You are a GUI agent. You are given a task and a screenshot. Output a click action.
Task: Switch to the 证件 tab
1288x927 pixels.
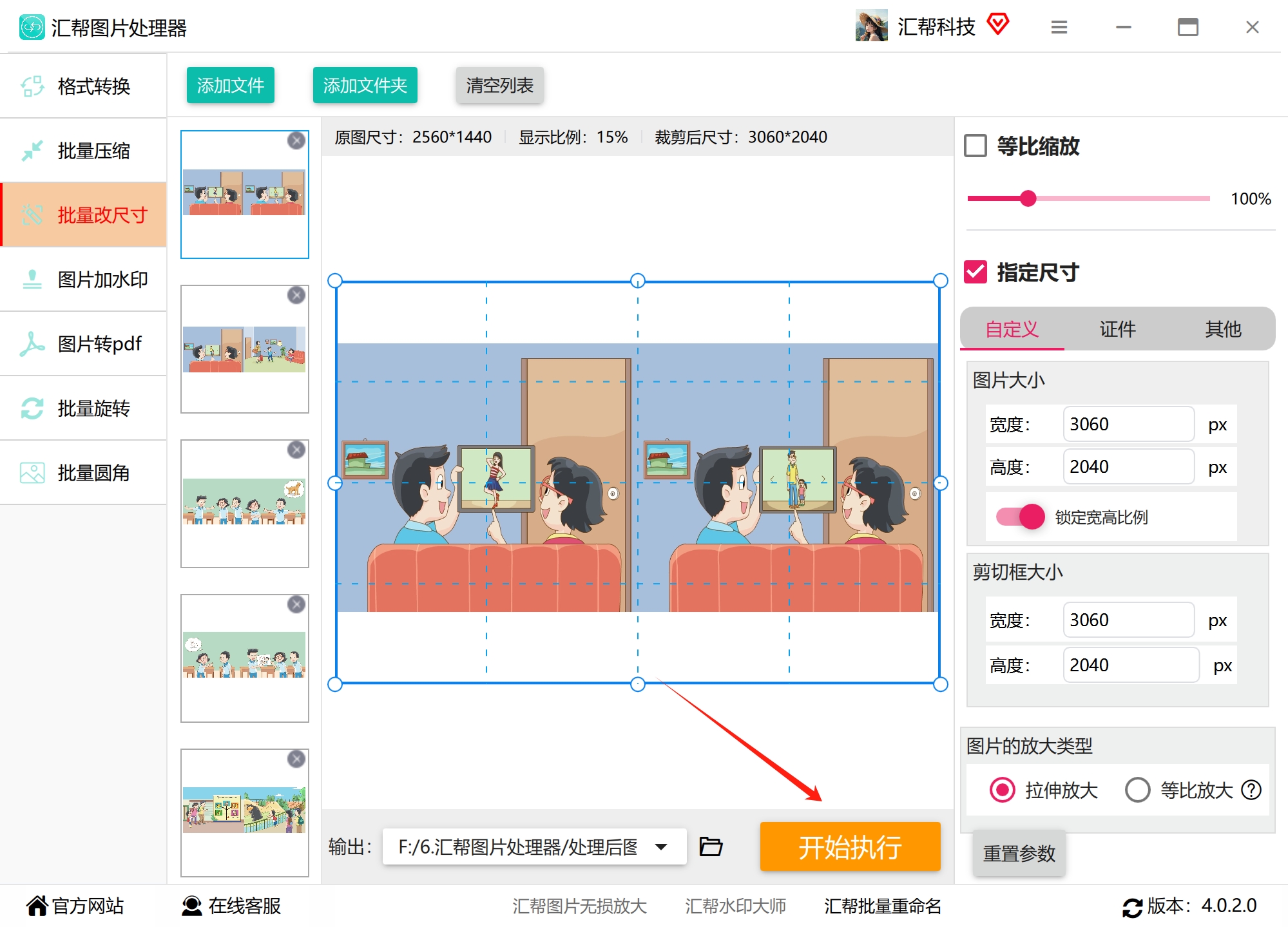click(x=1118, y=329)
